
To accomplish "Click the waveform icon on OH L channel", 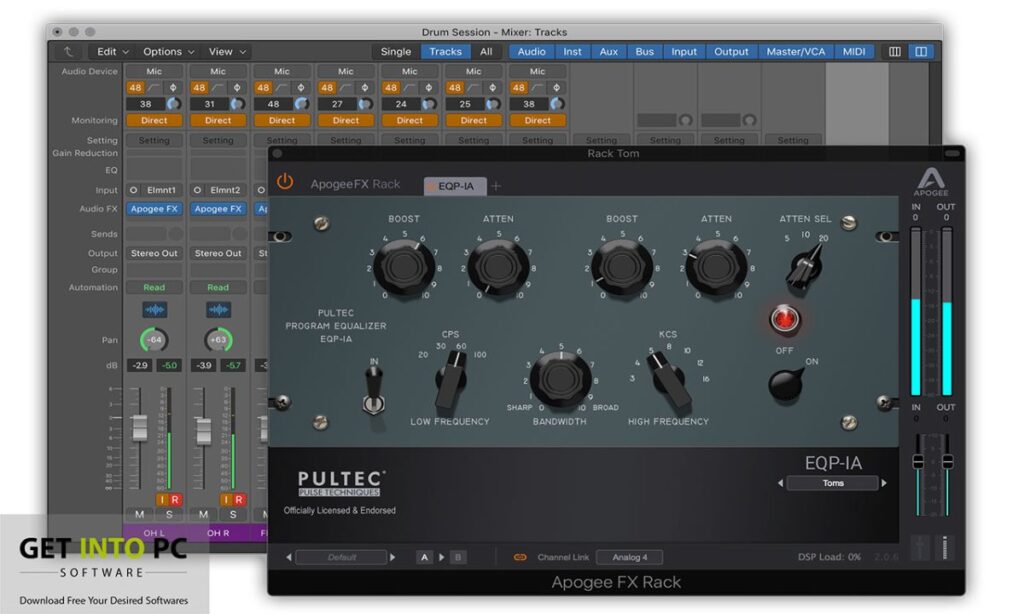I will [155, 310].
